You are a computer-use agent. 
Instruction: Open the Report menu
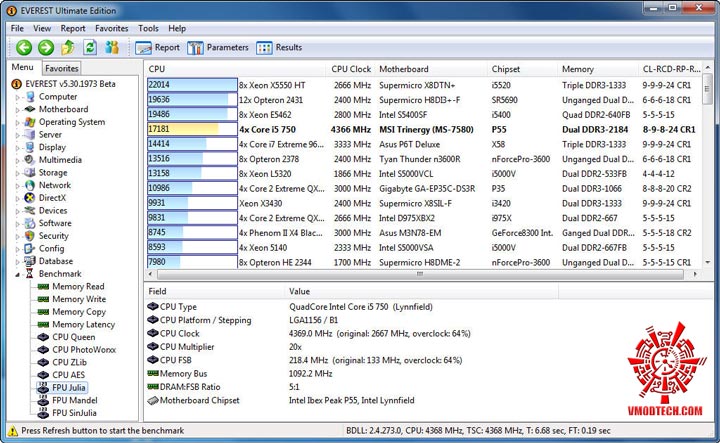point(73,28)
